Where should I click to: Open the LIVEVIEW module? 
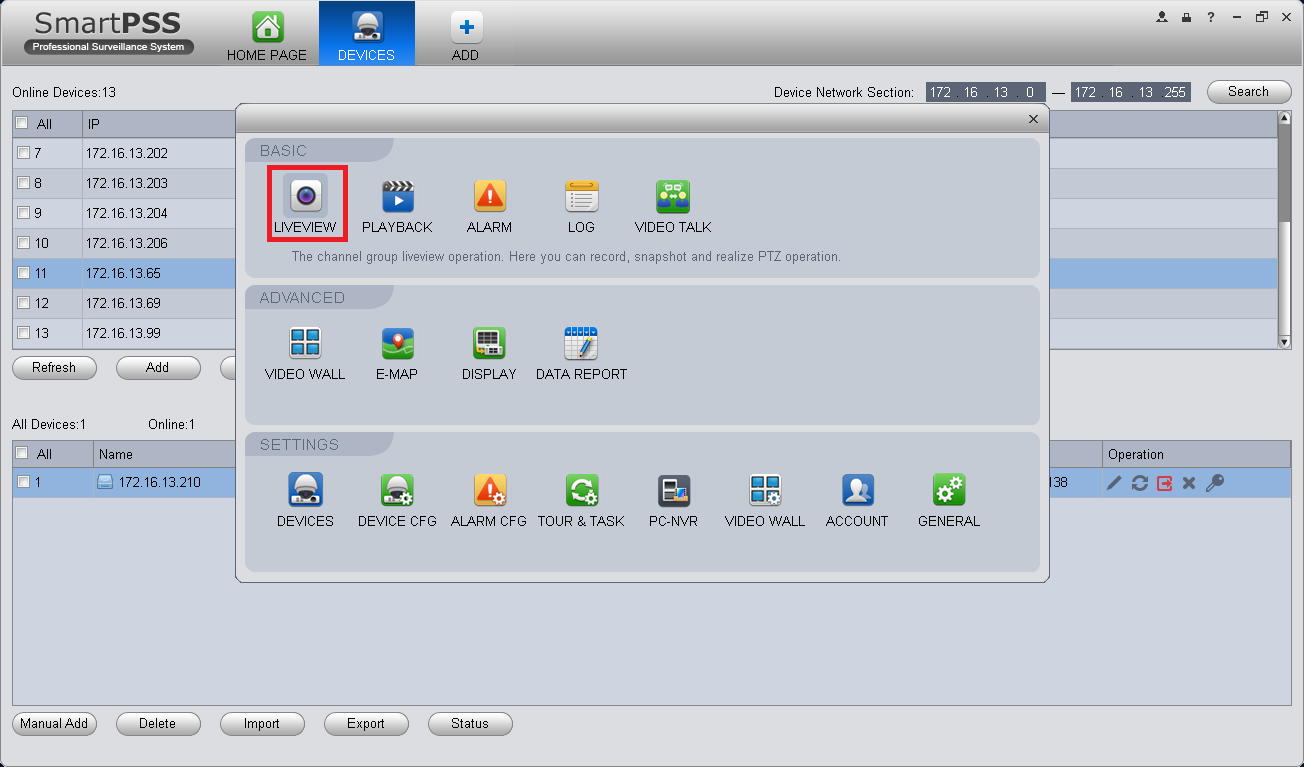click(307, 204)
